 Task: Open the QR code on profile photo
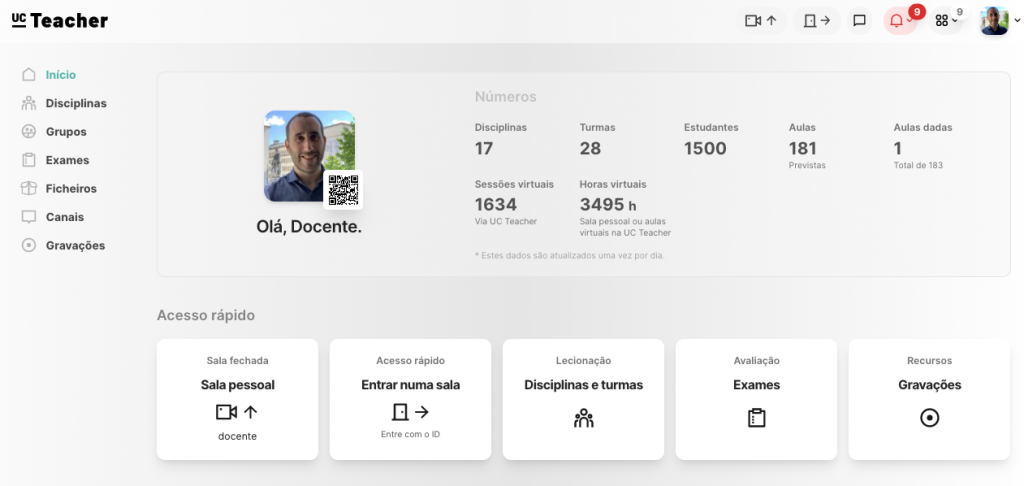343,190
